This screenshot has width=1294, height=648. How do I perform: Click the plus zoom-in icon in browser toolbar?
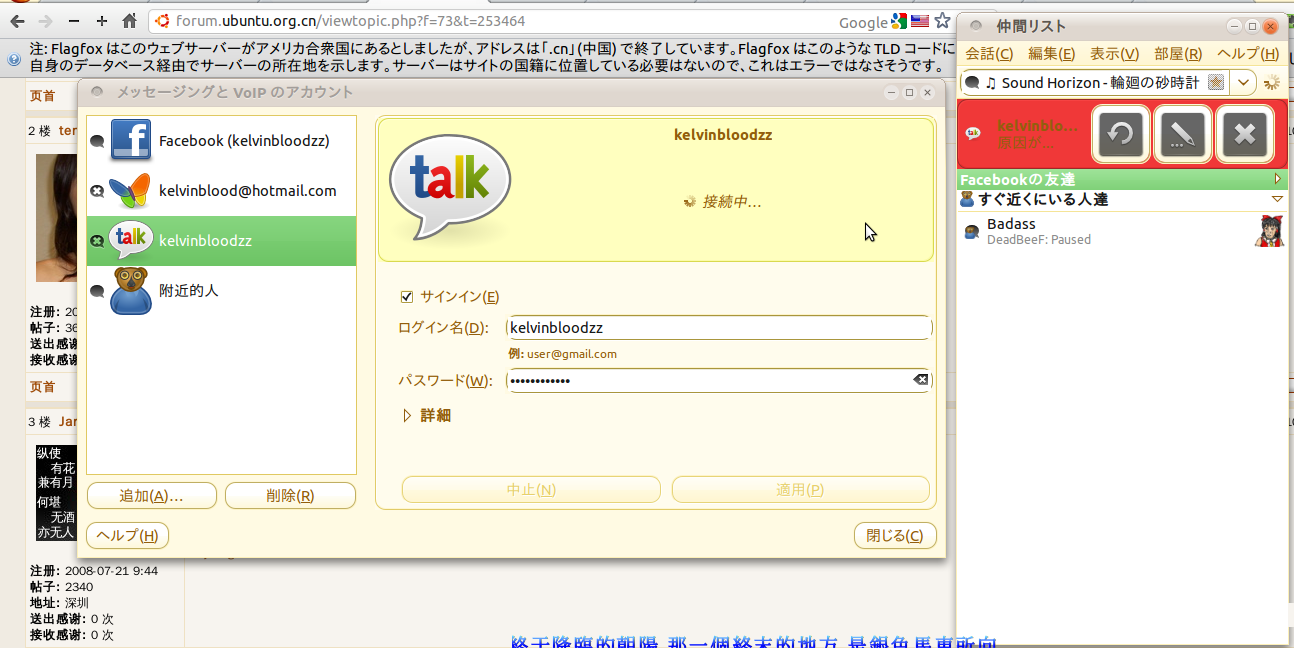[x=101, y=21]
